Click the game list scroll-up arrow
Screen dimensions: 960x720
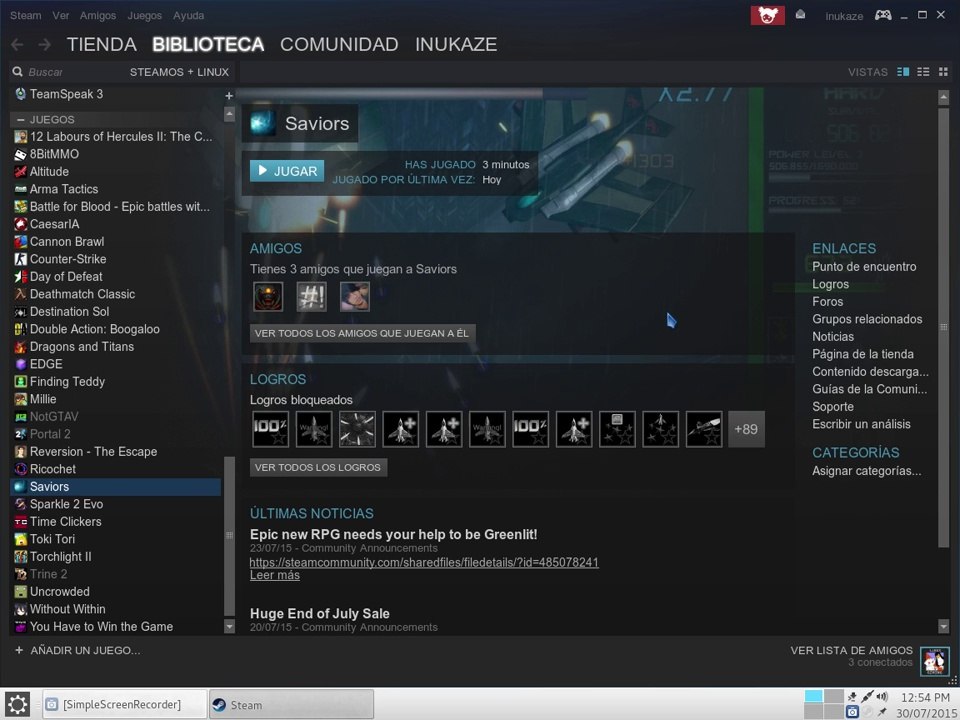[x=230, y=114]
